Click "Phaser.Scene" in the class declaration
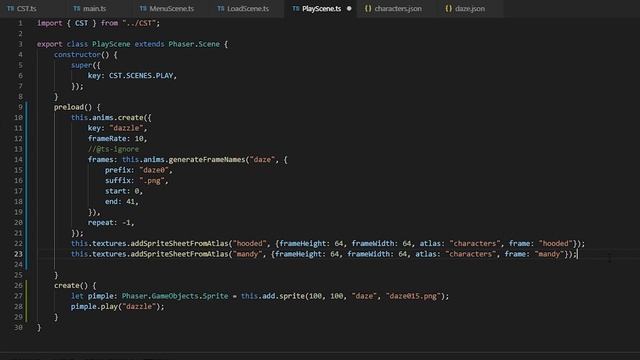Viewport: 640px width, 360px height. pyautogui.click(x=194, y=44)
